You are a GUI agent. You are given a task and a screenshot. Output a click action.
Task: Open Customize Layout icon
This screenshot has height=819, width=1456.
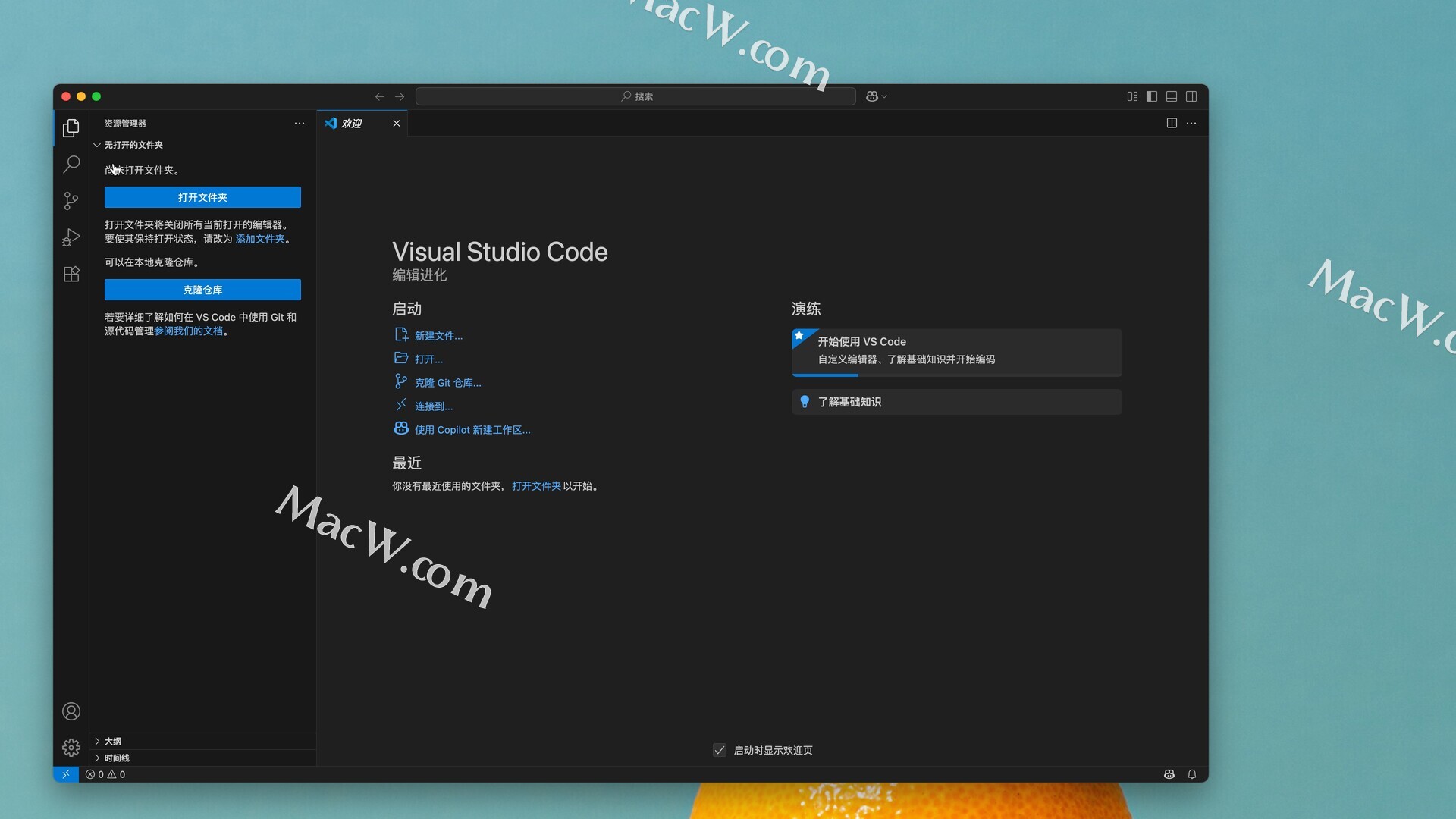pos(1132,96)
